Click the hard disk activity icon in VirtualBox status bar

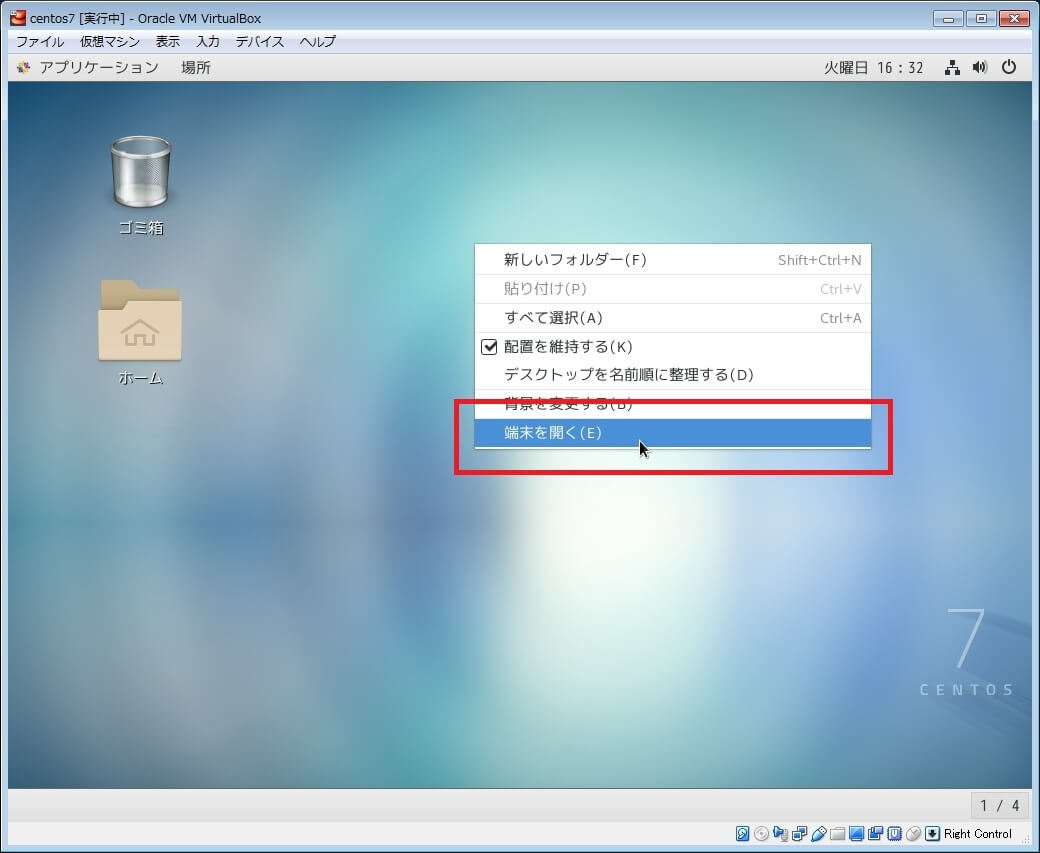742,834
